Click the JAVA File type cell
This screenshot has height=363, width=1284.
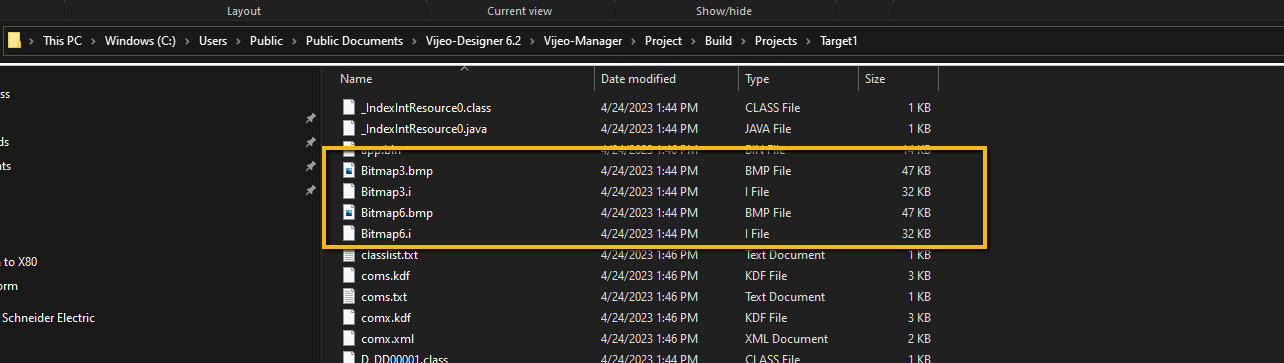click(x=768, y=129)
